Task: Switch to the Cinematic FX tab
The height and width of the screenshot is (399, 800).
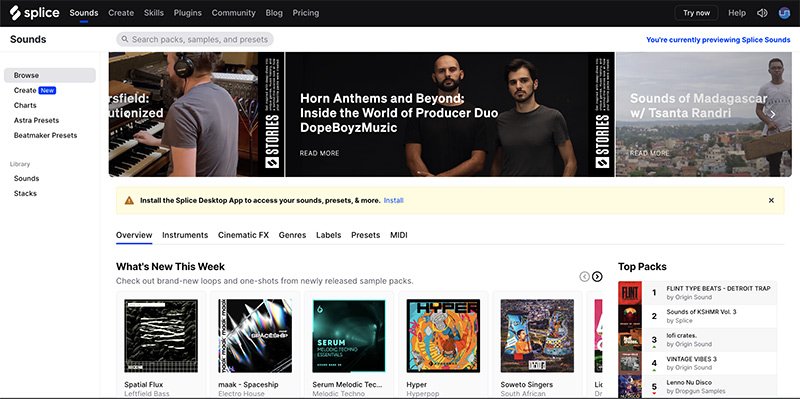Action: (x=243, y=235)
